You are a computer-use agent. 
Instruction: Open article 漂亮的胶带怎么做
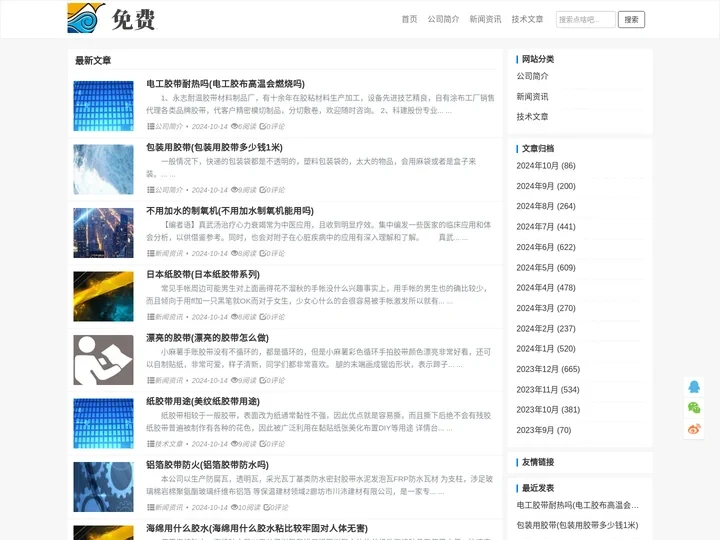pos(207,338)
